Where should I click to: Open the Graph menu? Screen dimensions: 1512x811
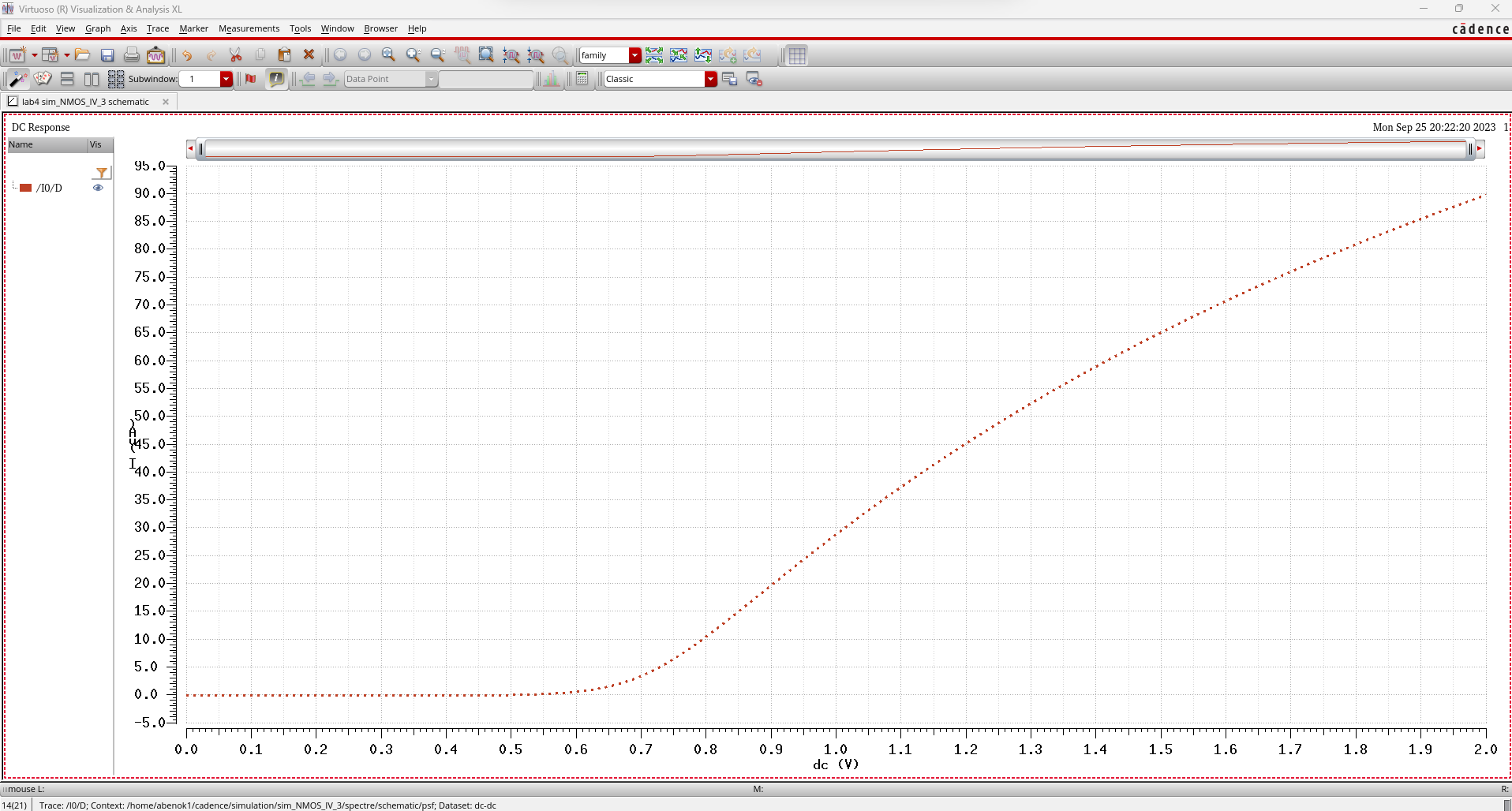[98, 28]
